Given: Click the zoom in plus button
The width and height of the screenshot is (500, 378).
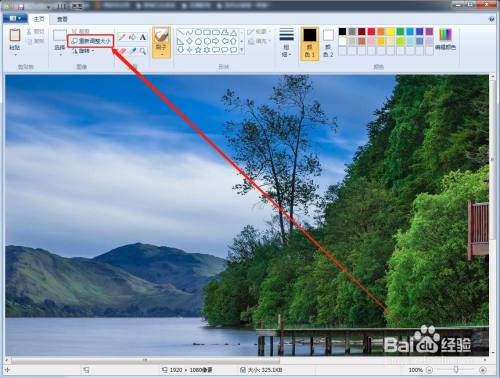Looking at the screenshot, I should pyautogui.click(x=482, y=370).
